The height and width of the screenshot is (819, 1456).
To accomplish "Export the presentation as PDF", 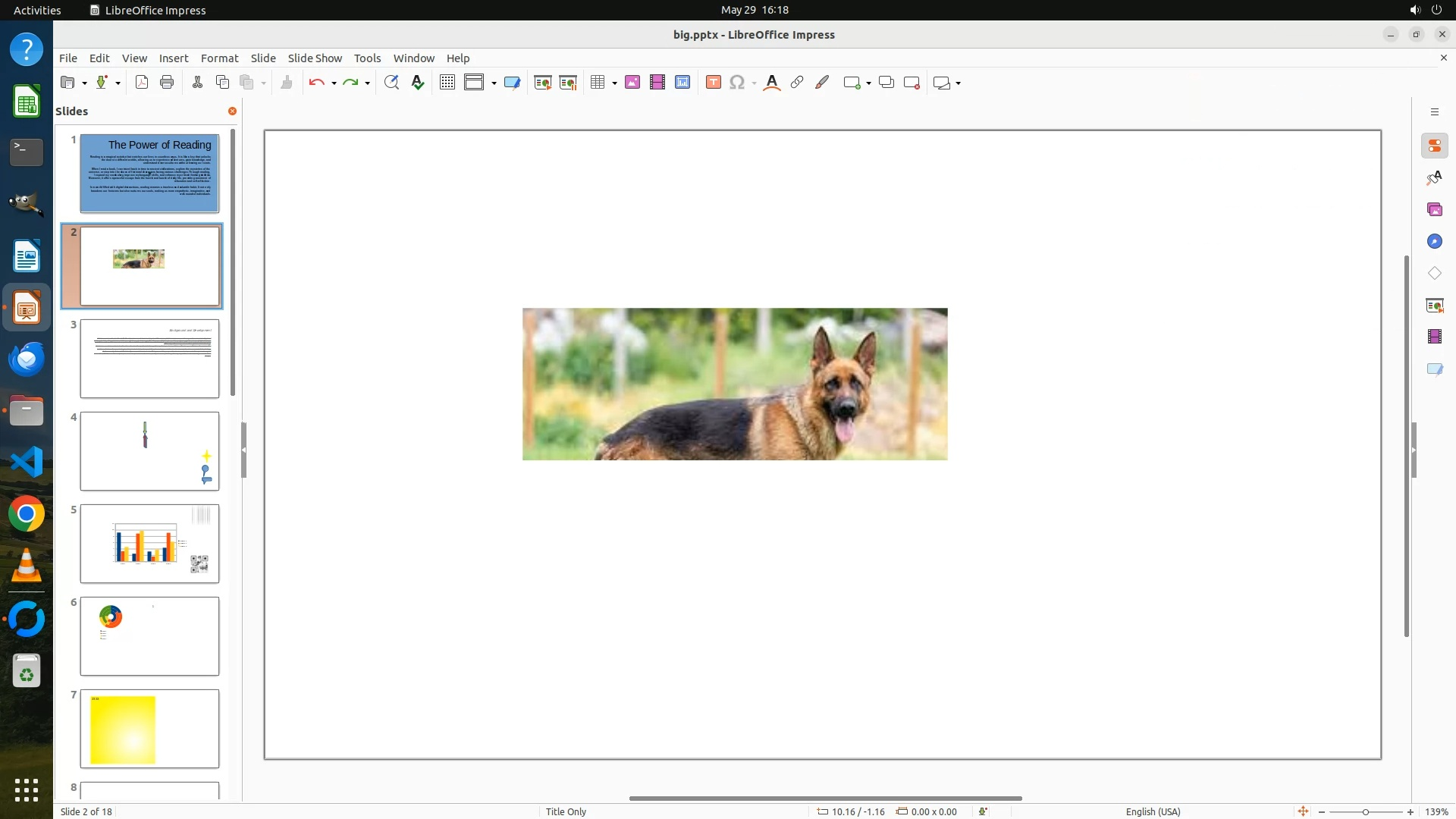I will [x=142, y=83].
